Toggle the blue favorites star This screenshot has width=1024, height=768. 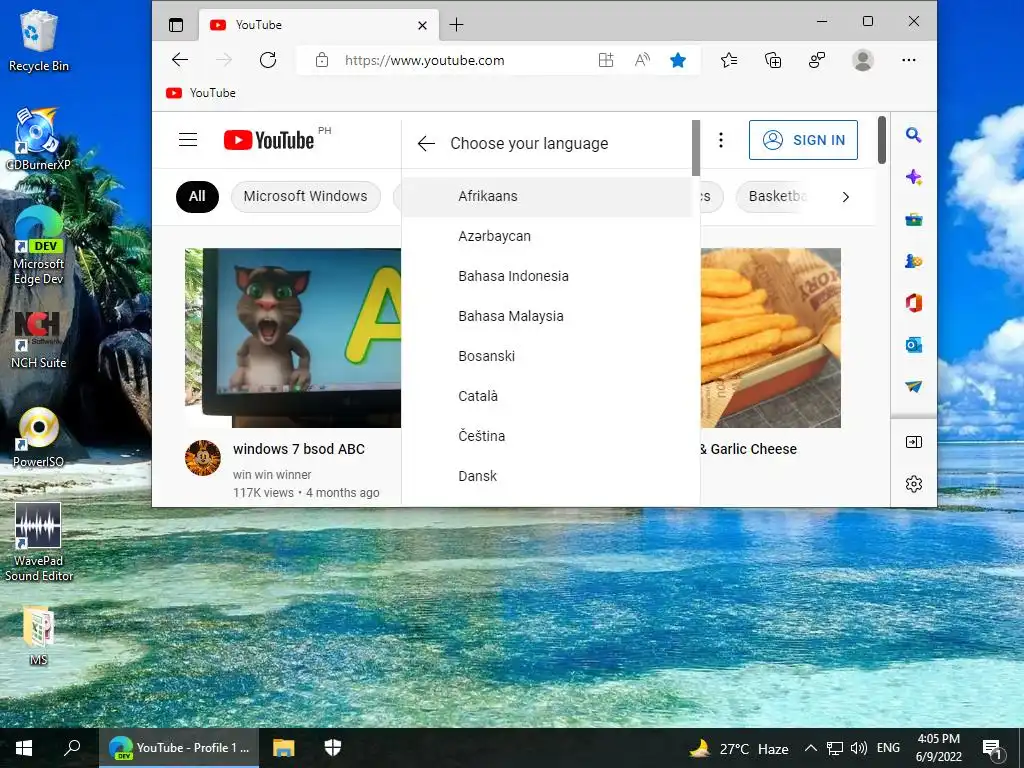tap(678, 60)
